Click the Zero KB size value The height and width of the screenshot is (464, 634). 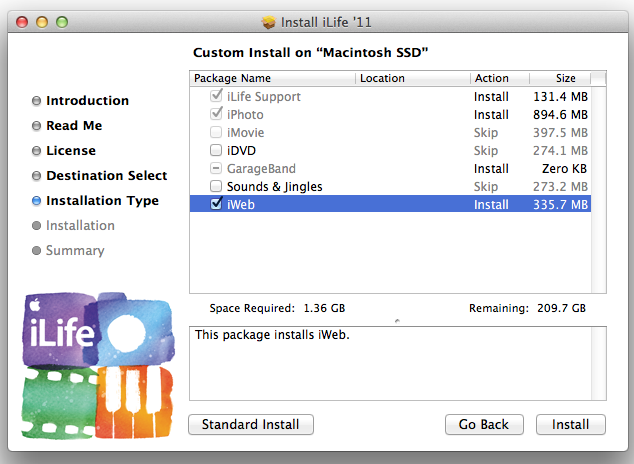click(x=564, y=169)
